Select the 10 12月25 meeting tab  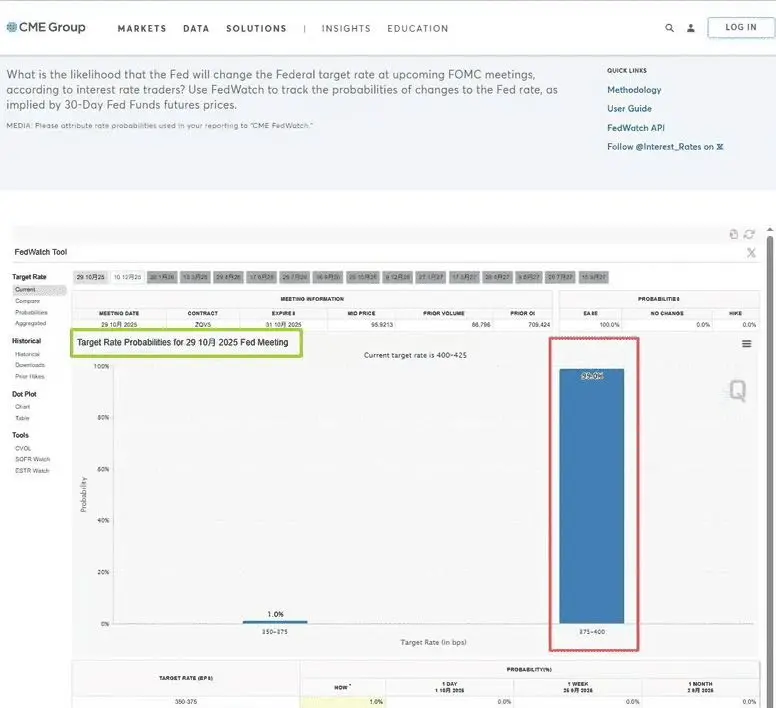coord(127,277)
